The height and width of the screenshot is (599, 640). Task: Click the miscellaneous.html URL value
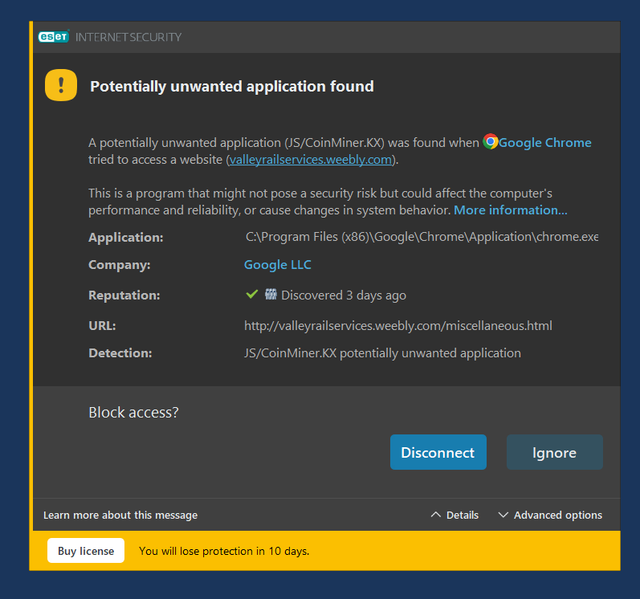pos(398,326)
